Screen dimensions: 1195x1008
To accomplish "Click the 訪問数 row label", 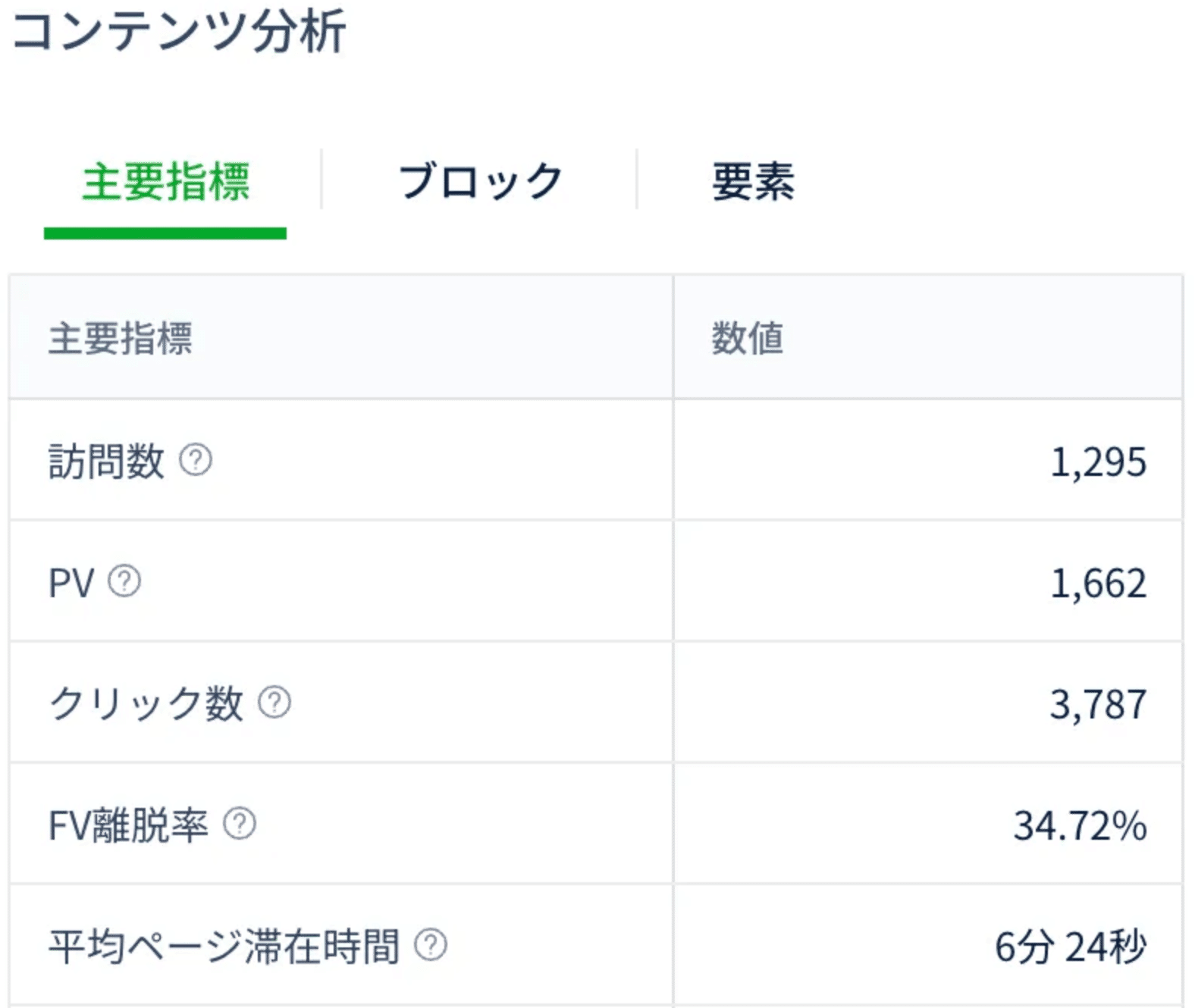I will 106,461.
